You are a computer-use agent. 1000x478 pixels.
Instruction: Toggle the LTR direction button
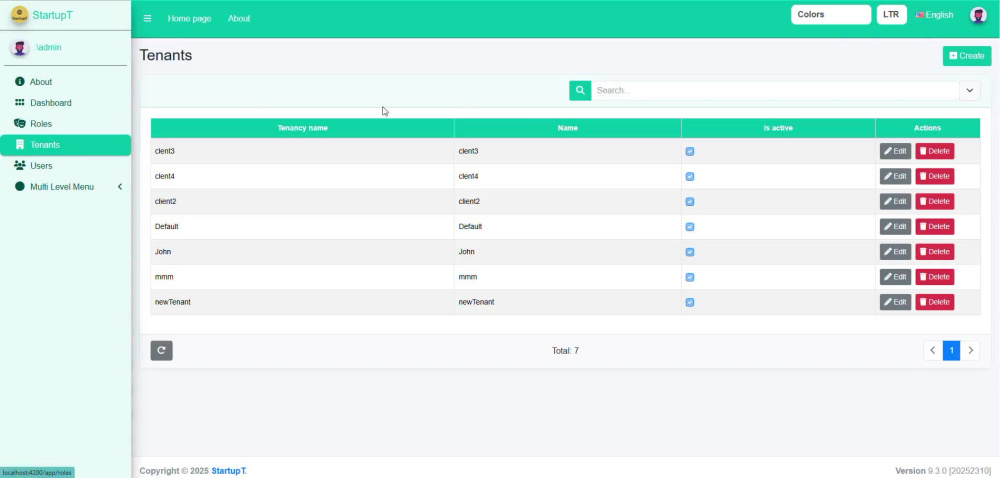(x=892, y=15)
